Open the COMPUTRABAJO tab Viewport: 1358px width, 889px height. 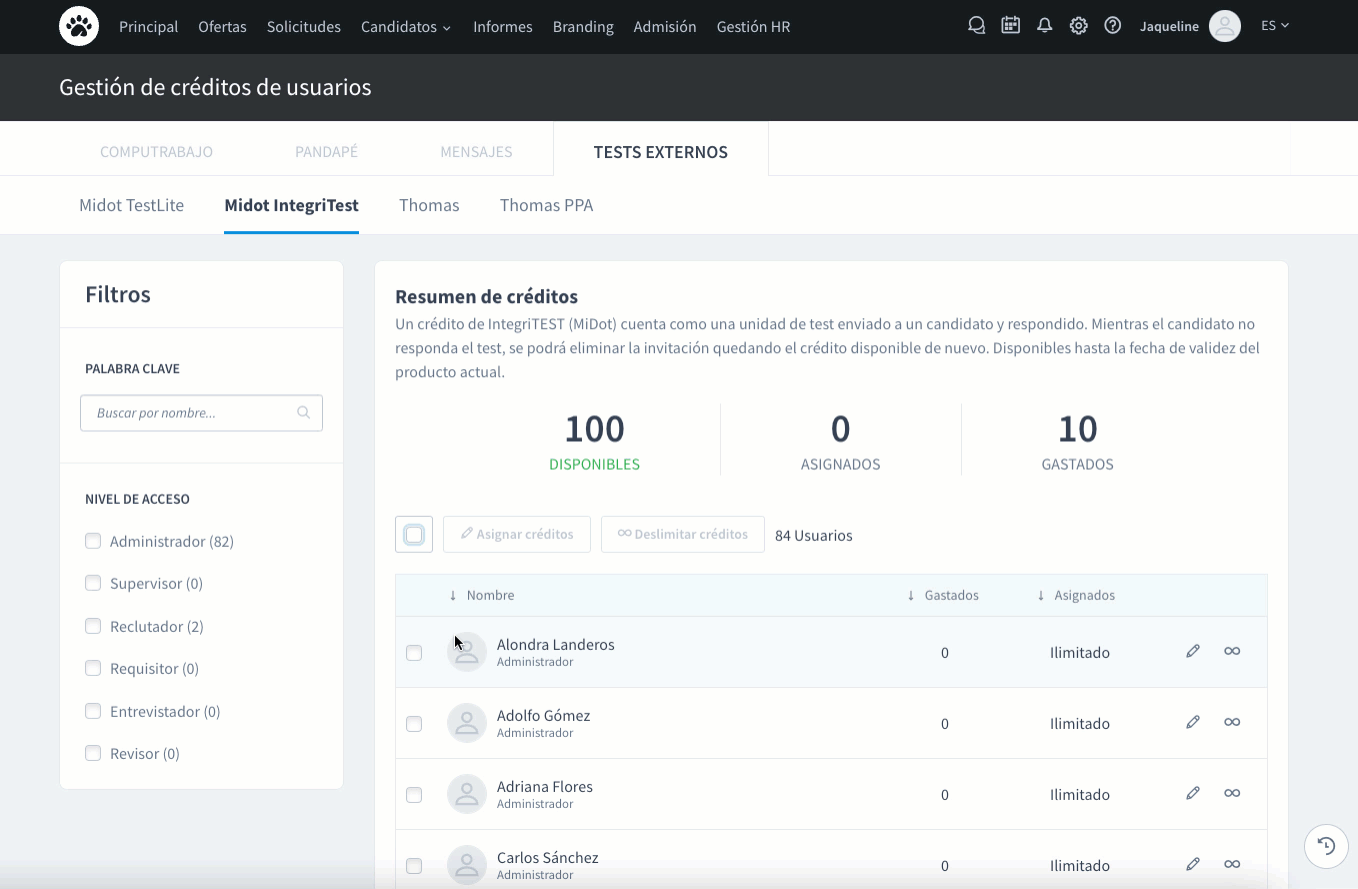(x=156, y=152)
